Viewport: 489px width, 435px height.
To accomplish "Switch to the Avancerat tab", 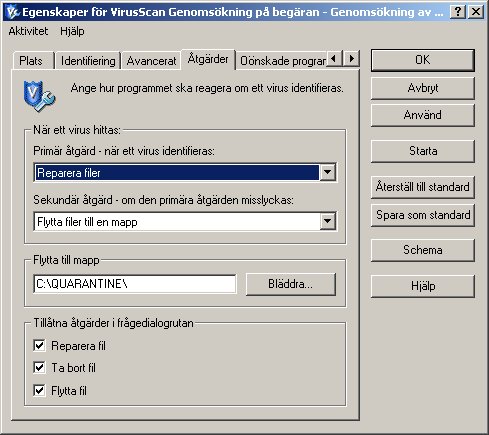I will click(151, 61).
